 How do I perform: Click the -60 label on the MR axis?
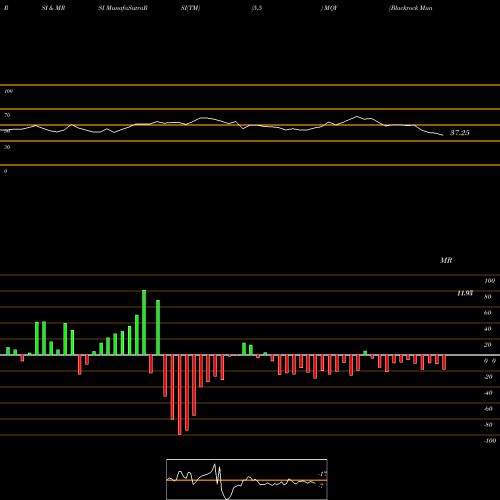click(488, 409)
